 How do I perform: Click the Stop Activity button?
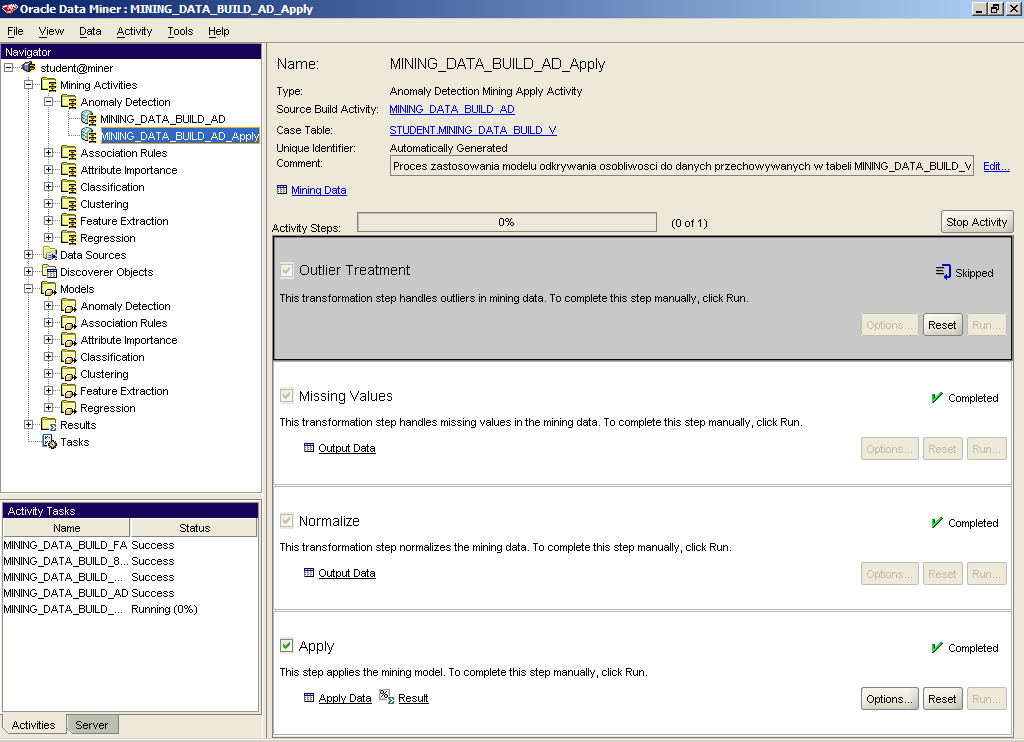(977, 222)
